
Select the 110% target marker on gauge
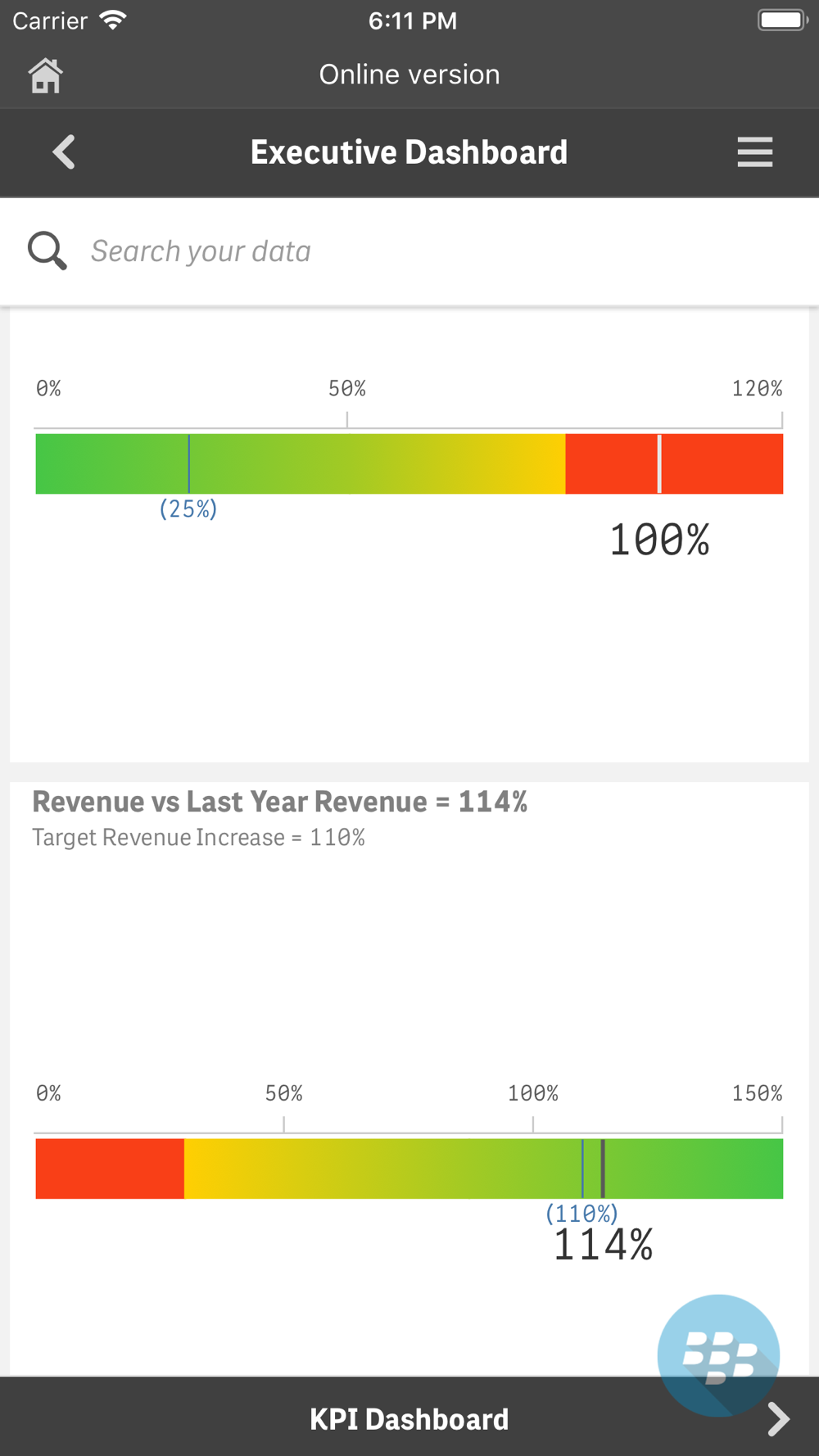[x=582, y=1169]
